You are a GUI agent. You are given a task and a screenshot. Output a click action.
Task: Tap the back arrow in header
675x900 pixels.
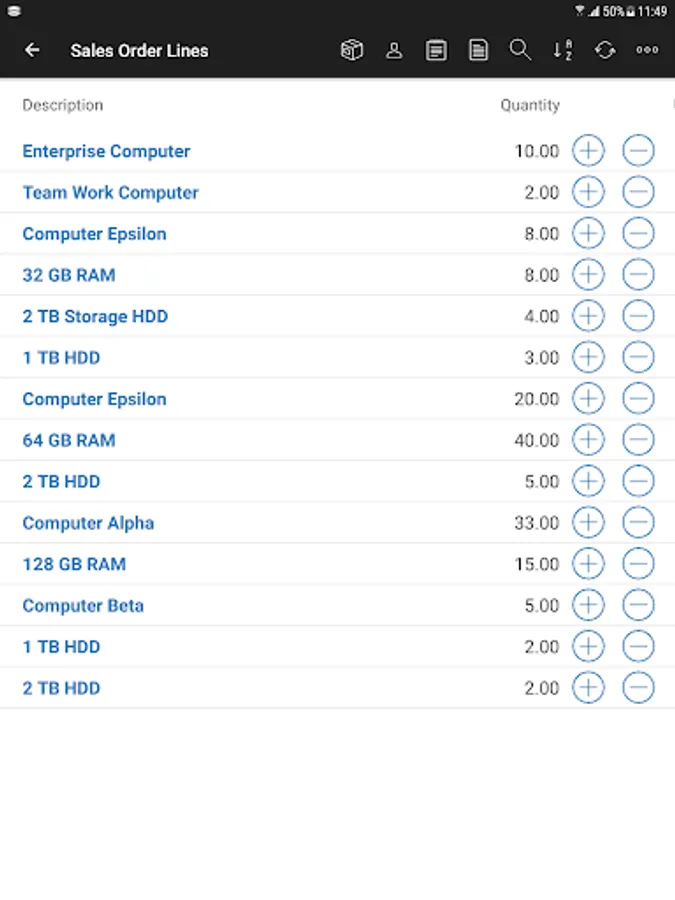[x=33, y=50]
